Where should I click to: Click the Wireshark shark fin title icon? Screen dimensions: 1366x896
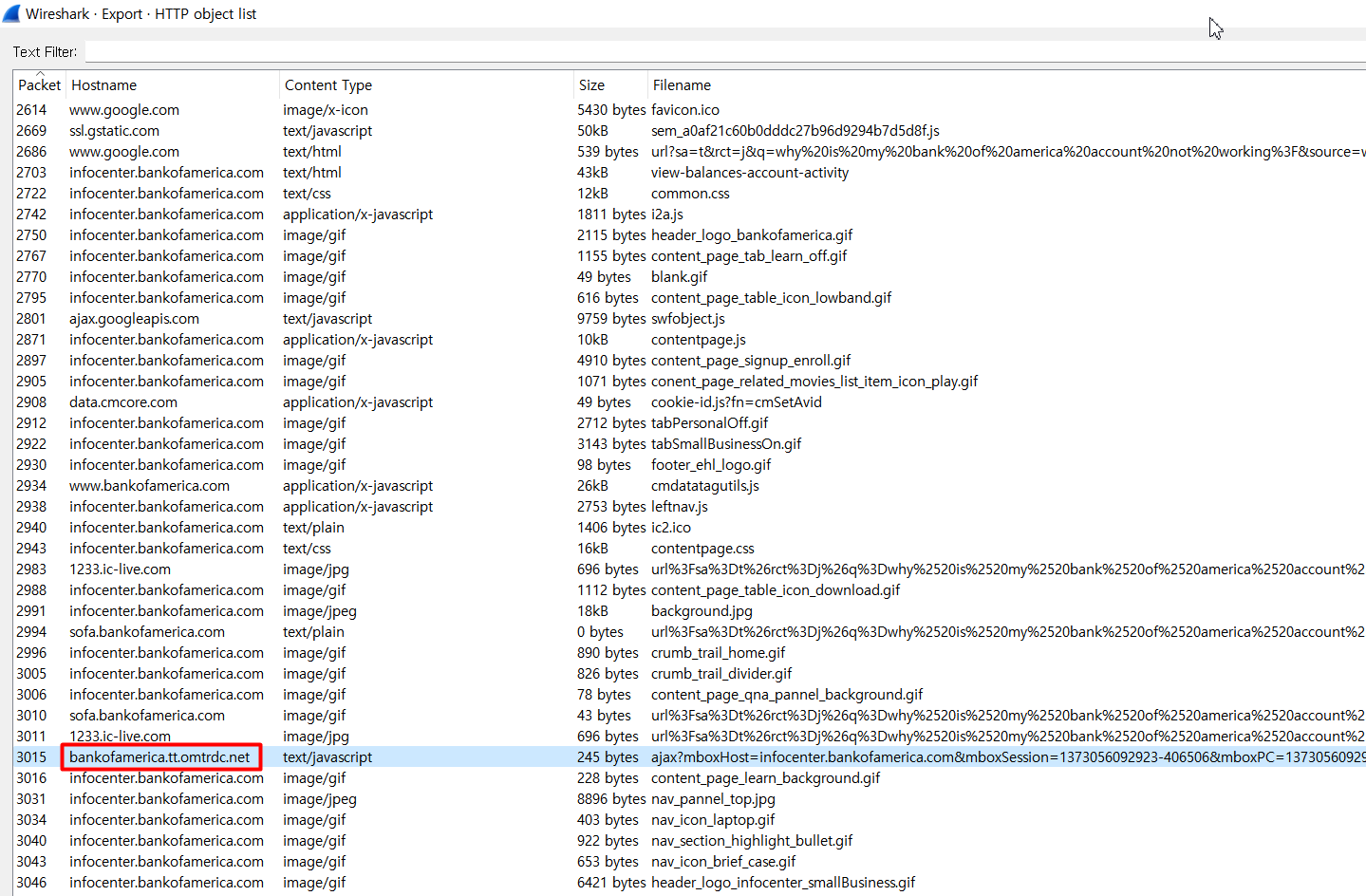tap(11, 13)
